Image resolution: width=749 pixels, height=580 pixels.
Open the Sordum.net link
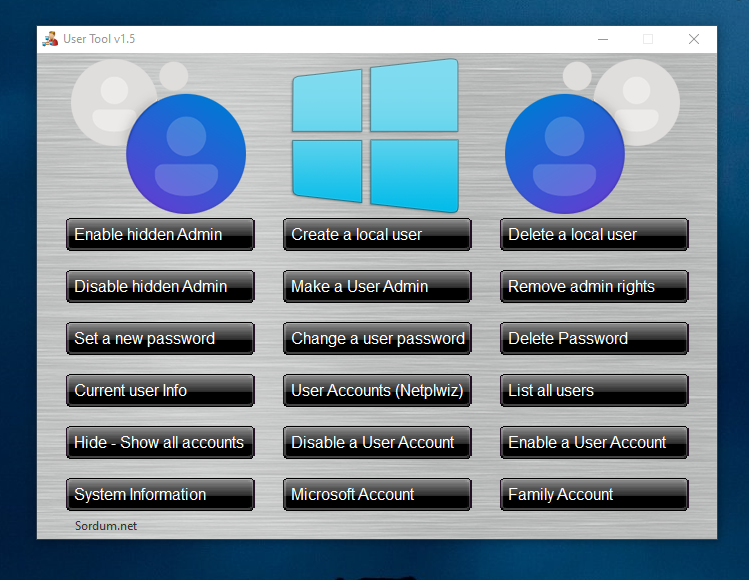tap(106, 526)
